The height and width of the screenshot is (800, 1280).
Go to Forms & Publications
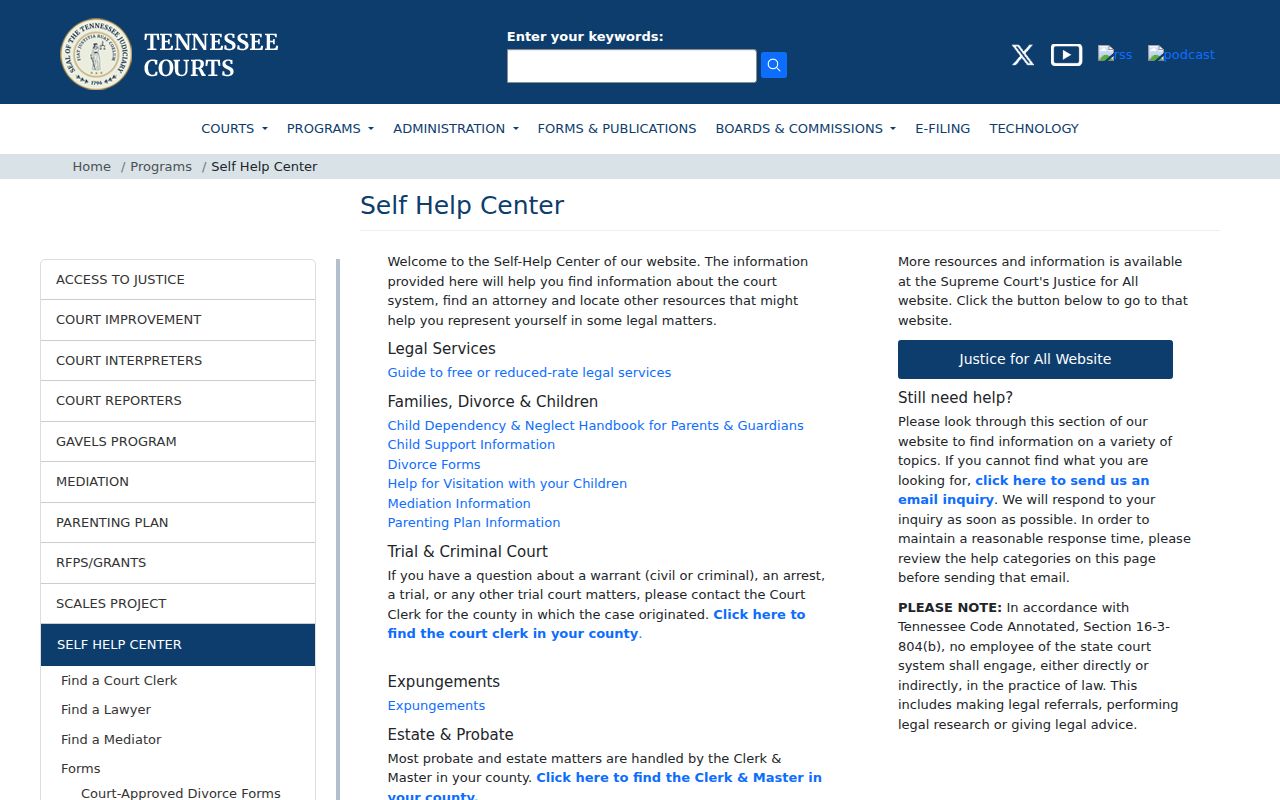617,128
